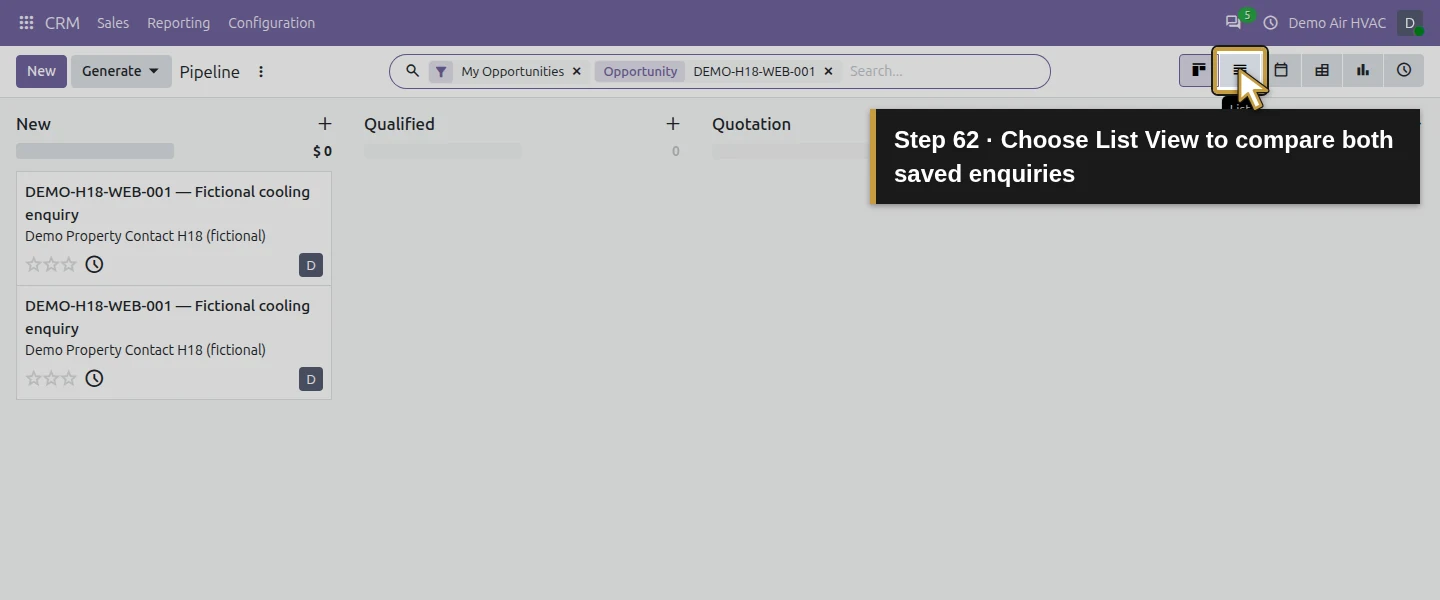1440x600 pixels.
Task: Open activity clock on first enquiry card
Action: [94, 264]
